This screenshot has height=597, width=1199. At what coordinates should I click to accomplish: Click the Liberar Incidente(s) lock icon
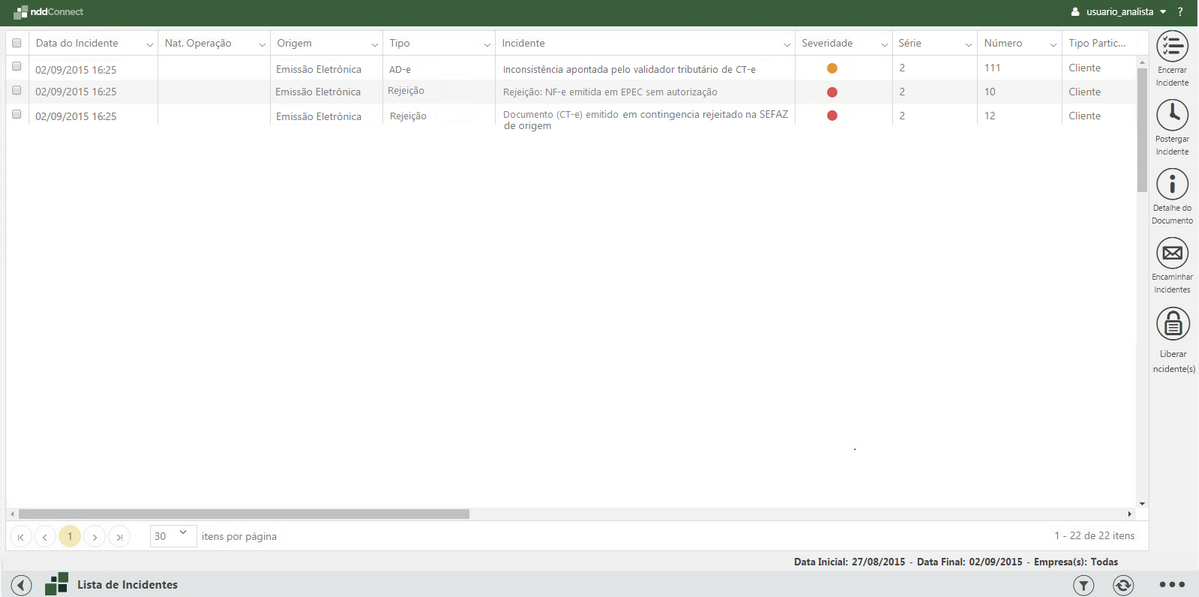pos(1171,324)
